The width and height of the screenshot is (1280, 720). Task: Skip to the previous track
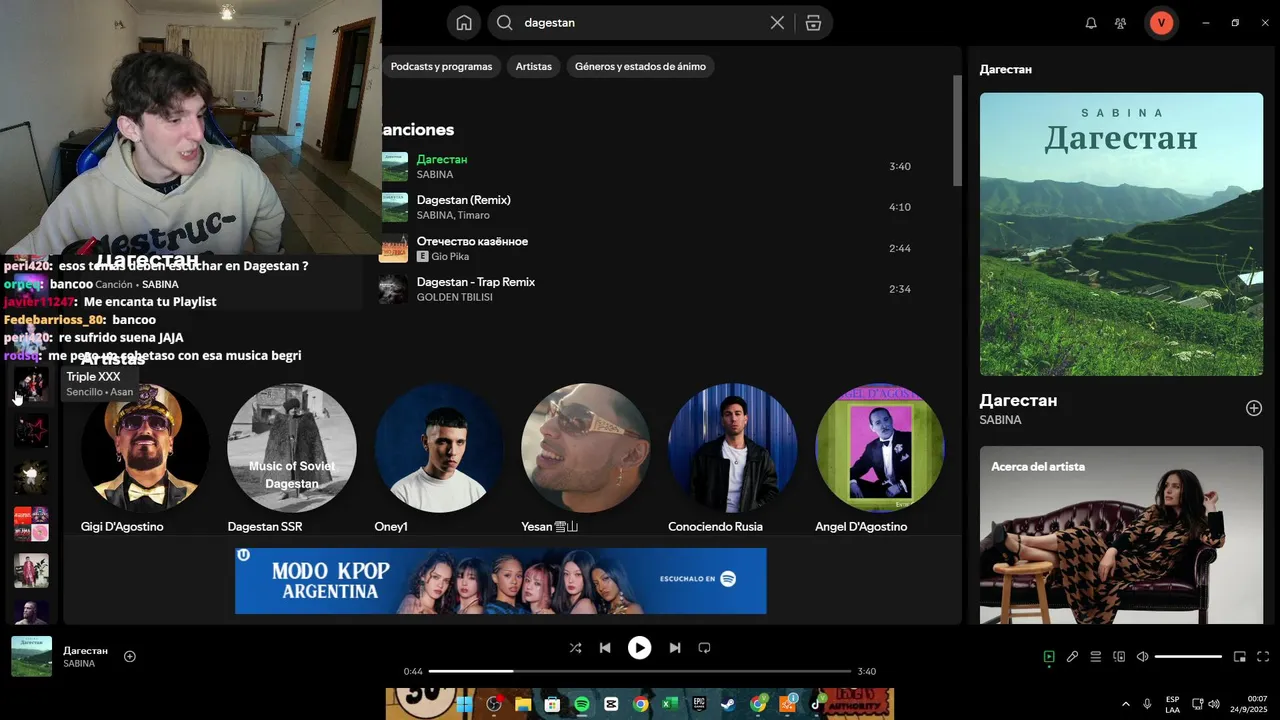[x=605, y=648]
